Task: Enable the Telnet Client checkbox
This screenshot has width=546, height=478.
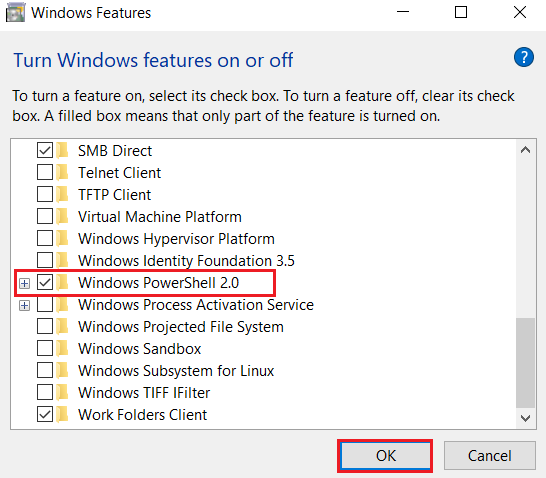Action: (45, 172)
